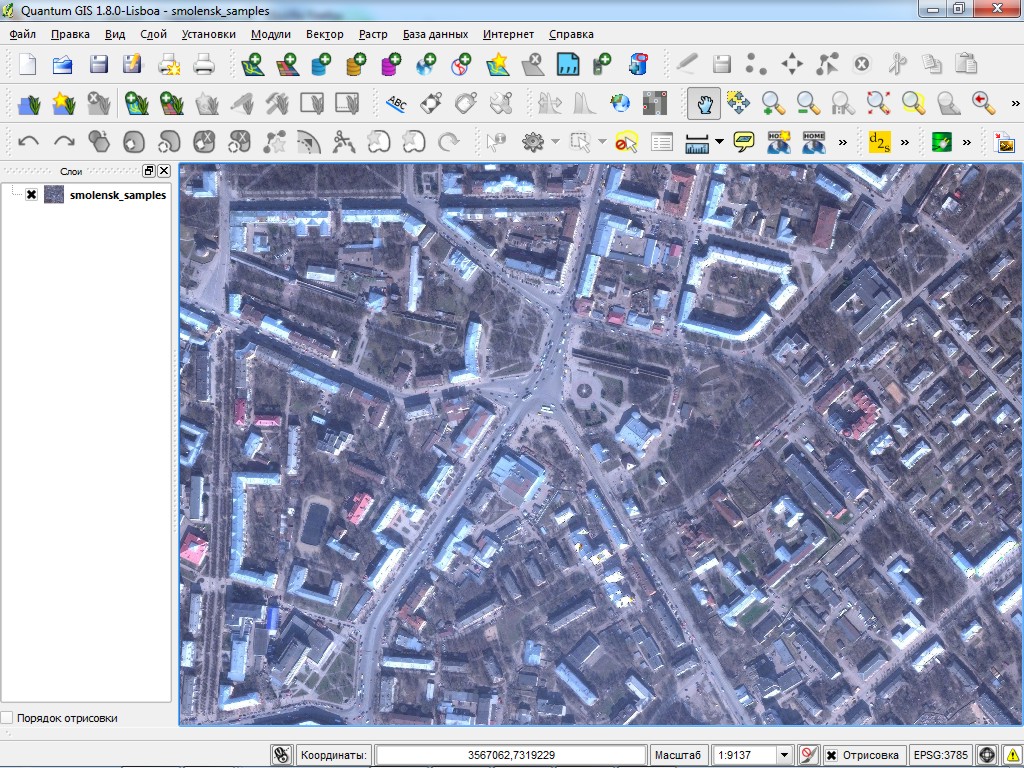The image size is (1024, 768).
Task: Click the Remove Layer icon
Action: (x=533, y=64)
